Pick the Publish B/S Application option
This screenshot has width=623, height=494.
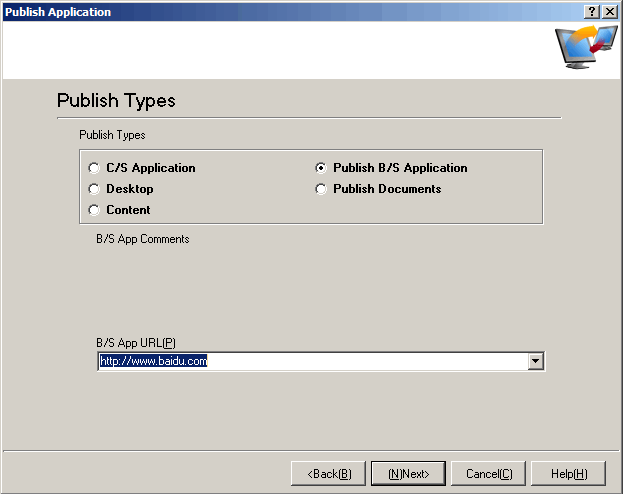pos(321,168)
